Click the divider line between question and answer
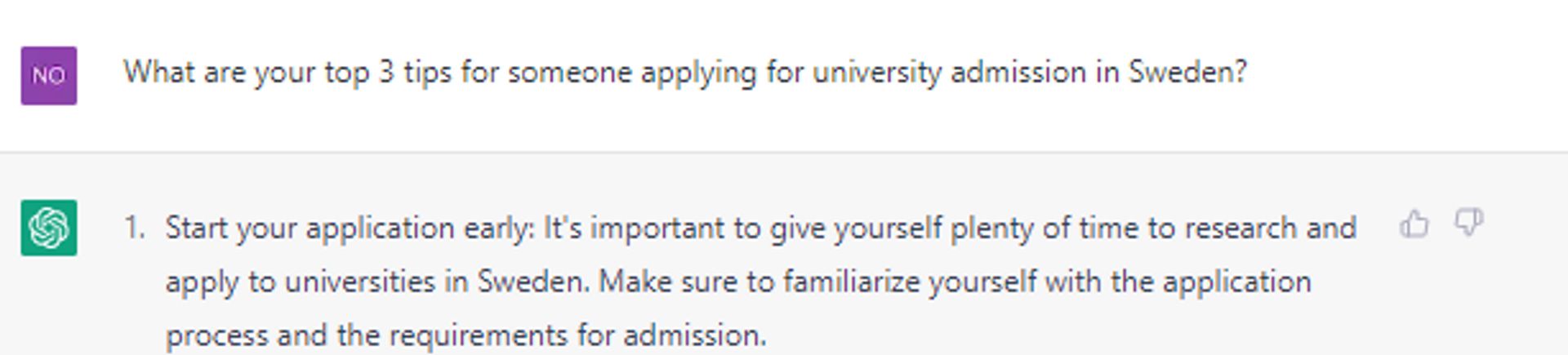The image size is (1568, 355). click(x=784, y=152)
